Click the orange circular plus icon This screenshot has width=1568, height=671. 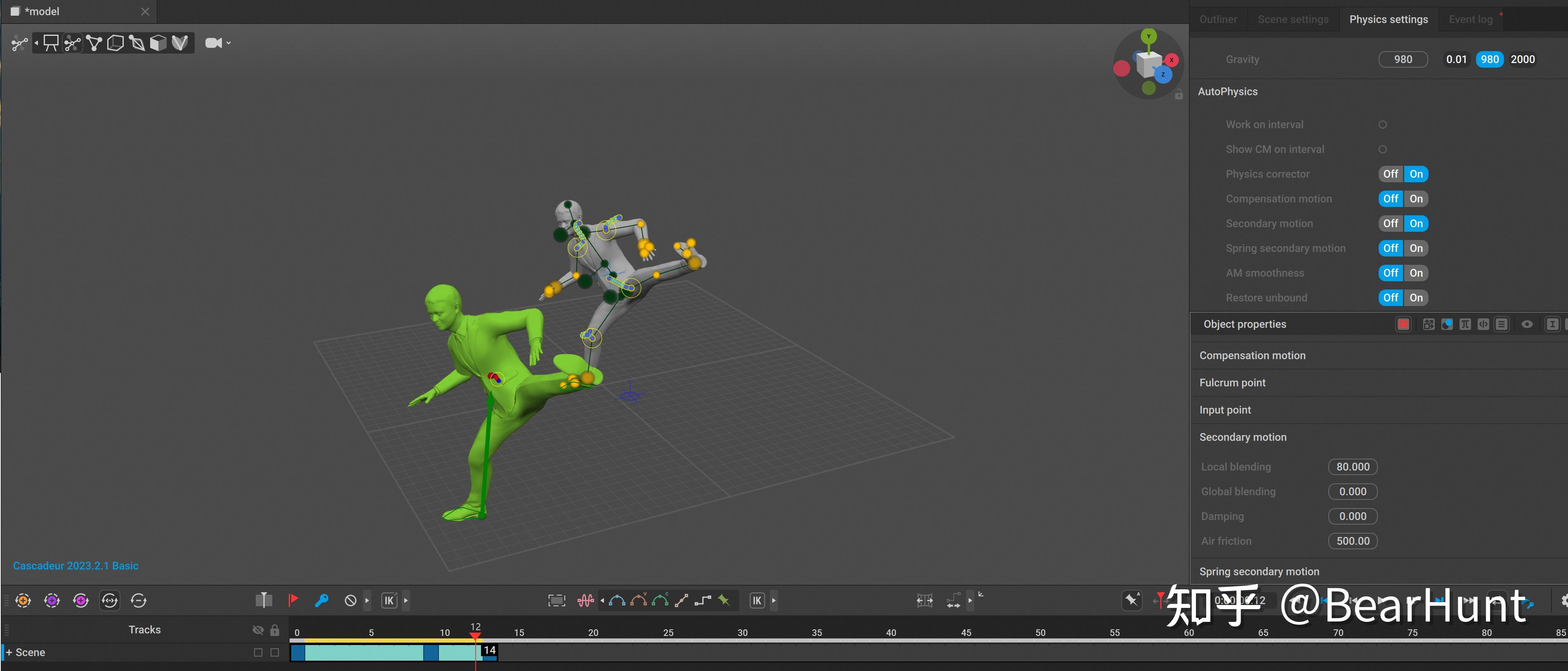23,600
